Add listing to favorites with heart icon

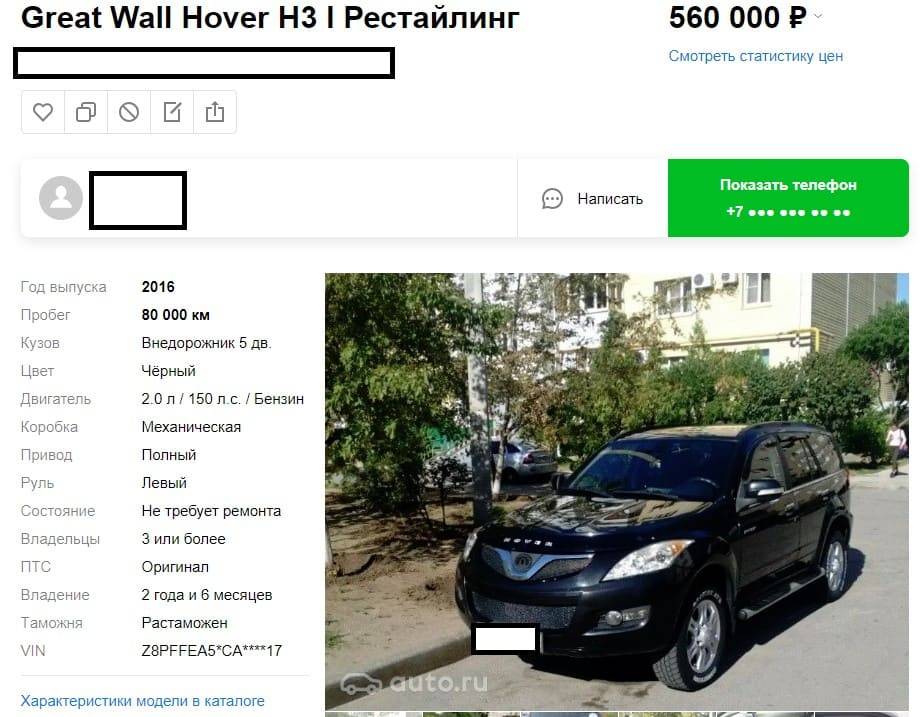[x=43, y=112]
